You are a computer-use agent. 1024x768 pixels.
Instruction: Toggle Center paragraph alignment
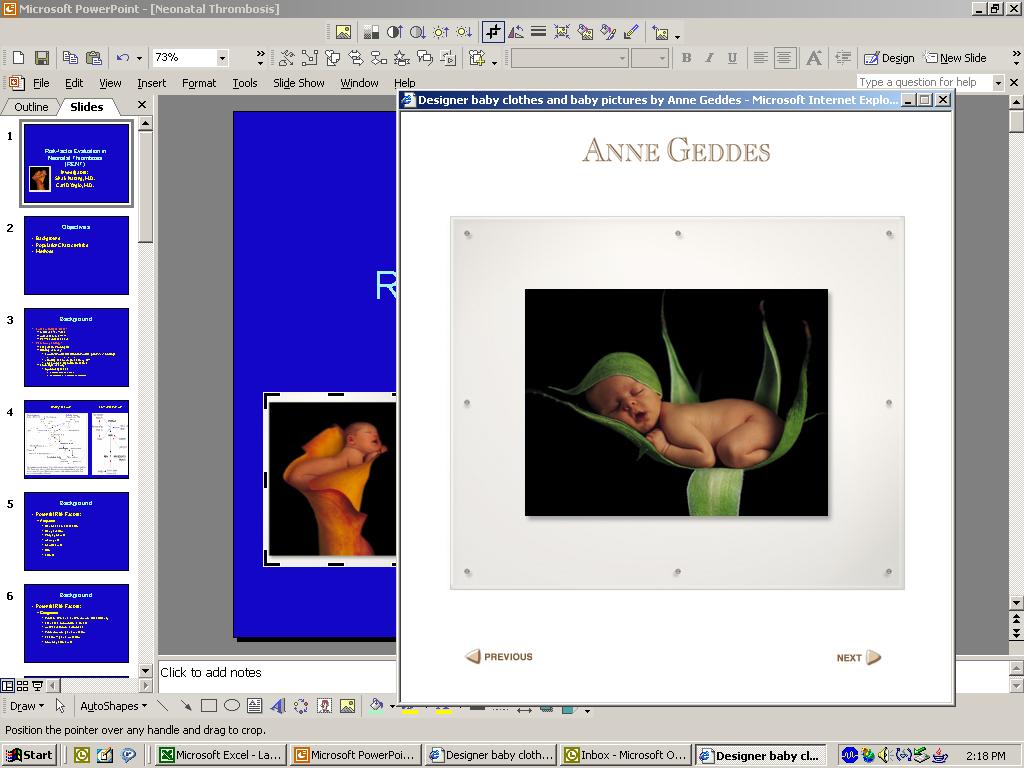[784, 58]
